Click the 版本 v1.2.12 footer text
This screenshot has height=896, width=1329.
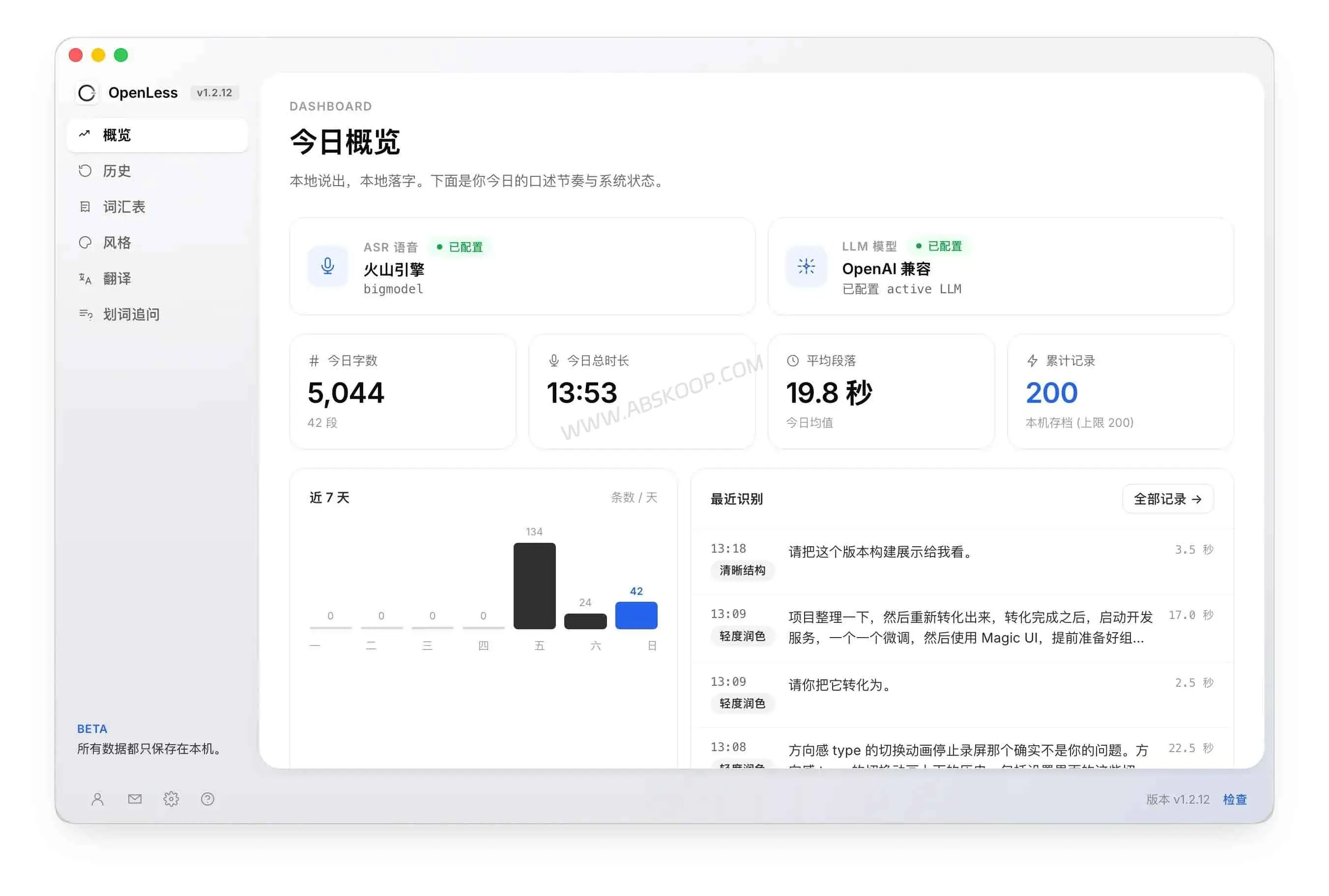1178,799
